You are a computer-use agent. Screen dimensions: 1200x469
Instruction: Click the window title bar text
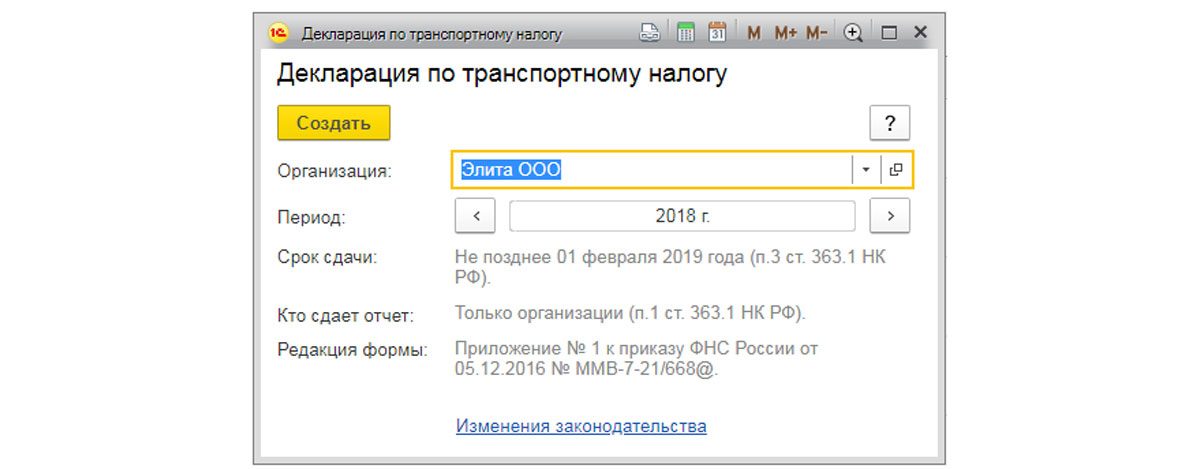click(x=431, y=34)
